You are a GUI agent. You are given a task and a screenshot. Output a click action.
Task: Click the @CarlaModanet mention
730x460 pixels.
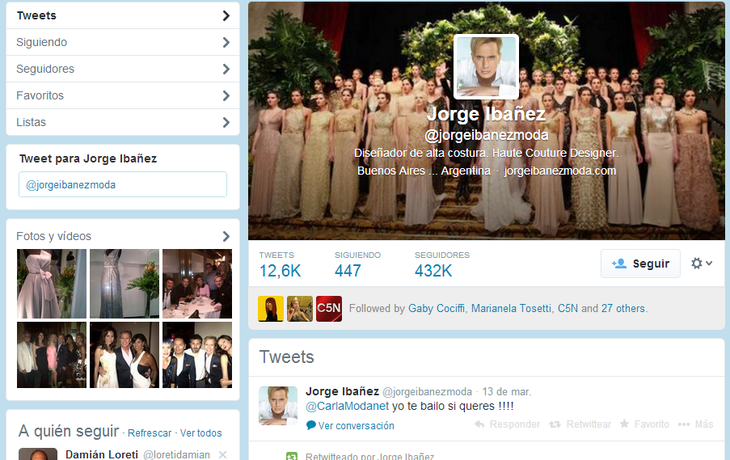pos(347,406)
